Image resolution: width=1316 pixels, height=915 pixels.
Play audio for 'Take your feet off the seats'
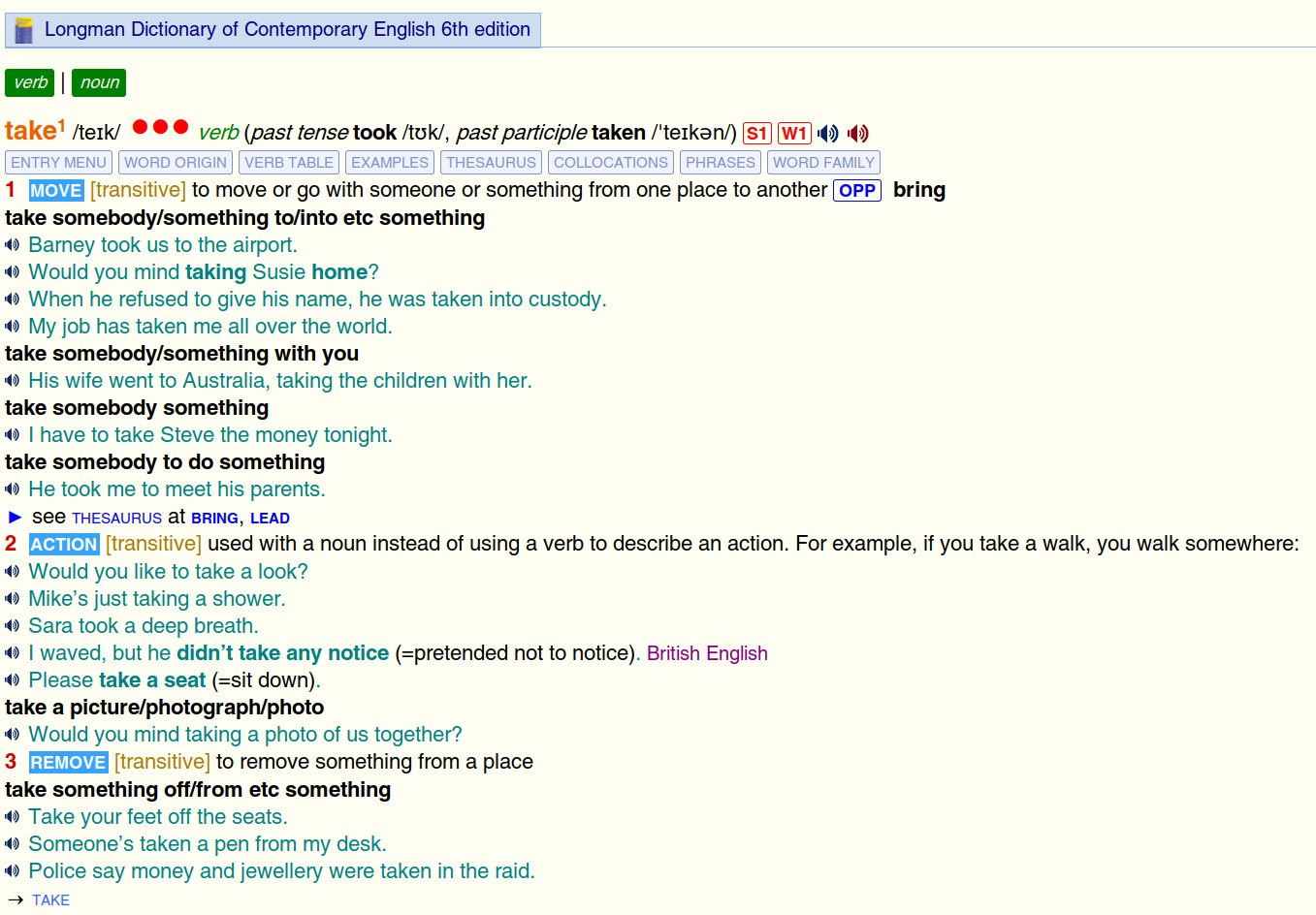(13, 817)
